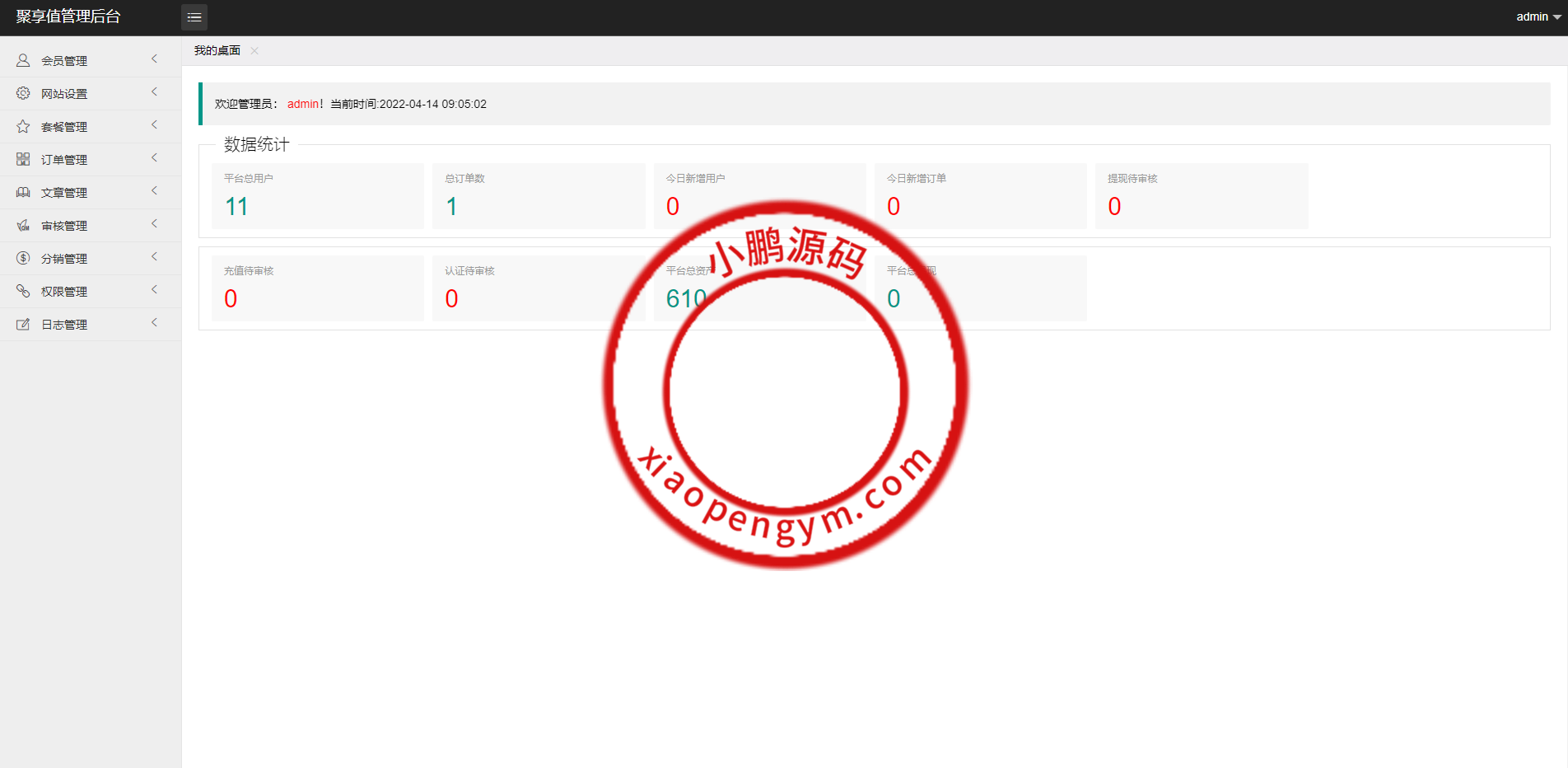
Task: Click the star icon beside 套餐管理
Action: 23,126
